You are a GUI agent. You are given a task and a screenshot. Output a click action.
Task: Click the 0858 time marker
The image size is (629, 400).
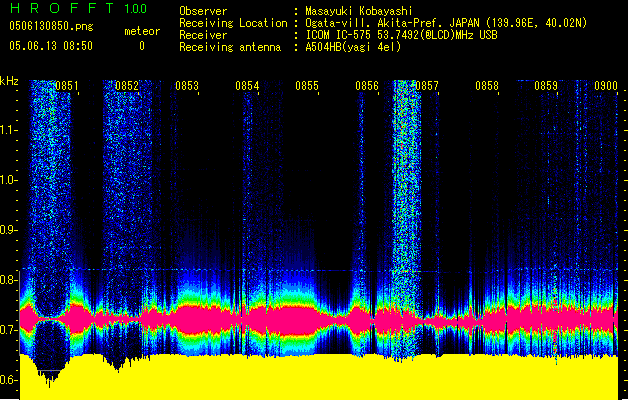click(x=487, y=86)
